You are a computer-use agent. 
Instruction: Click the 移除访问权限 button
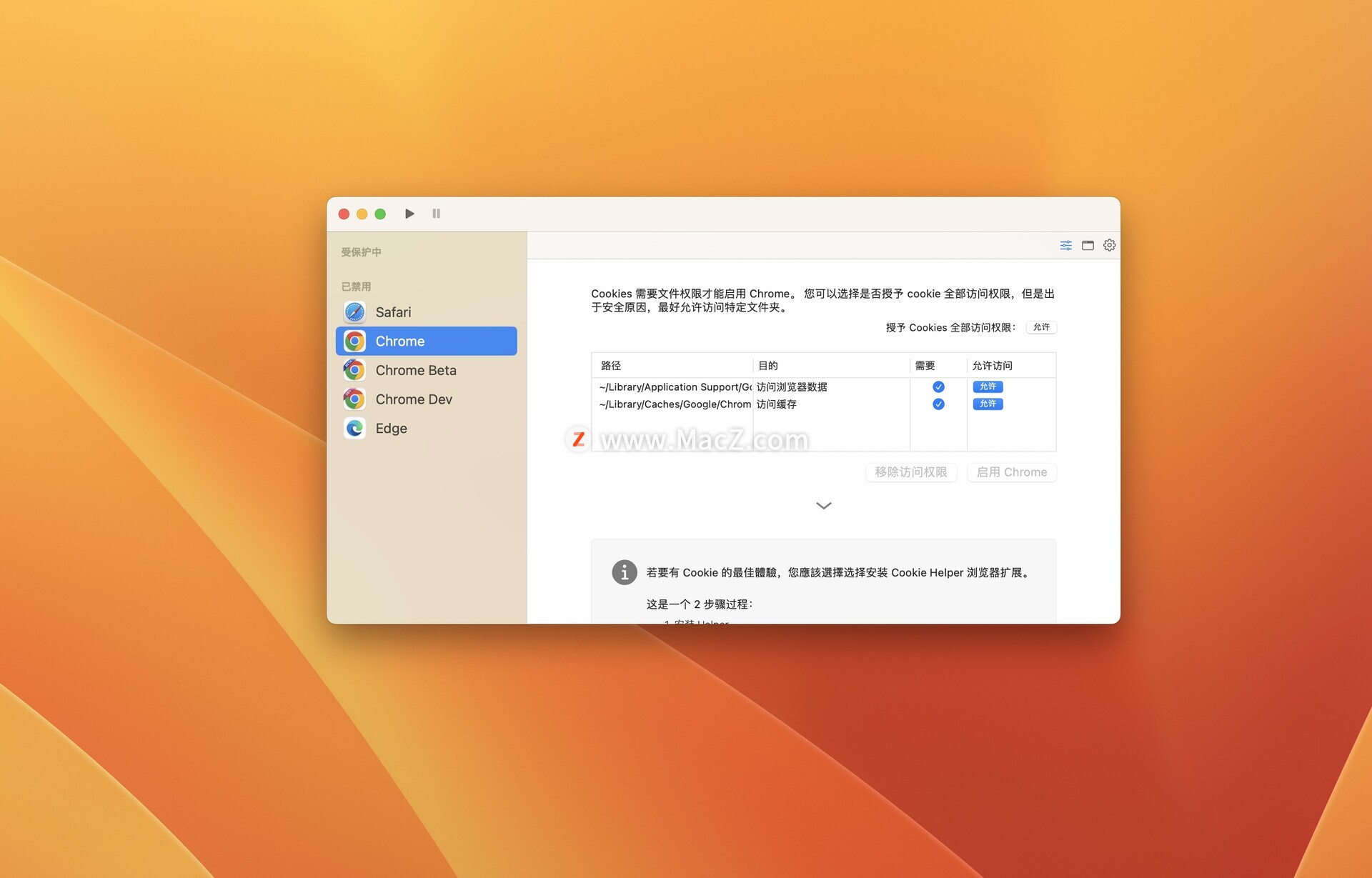(911, 472)
